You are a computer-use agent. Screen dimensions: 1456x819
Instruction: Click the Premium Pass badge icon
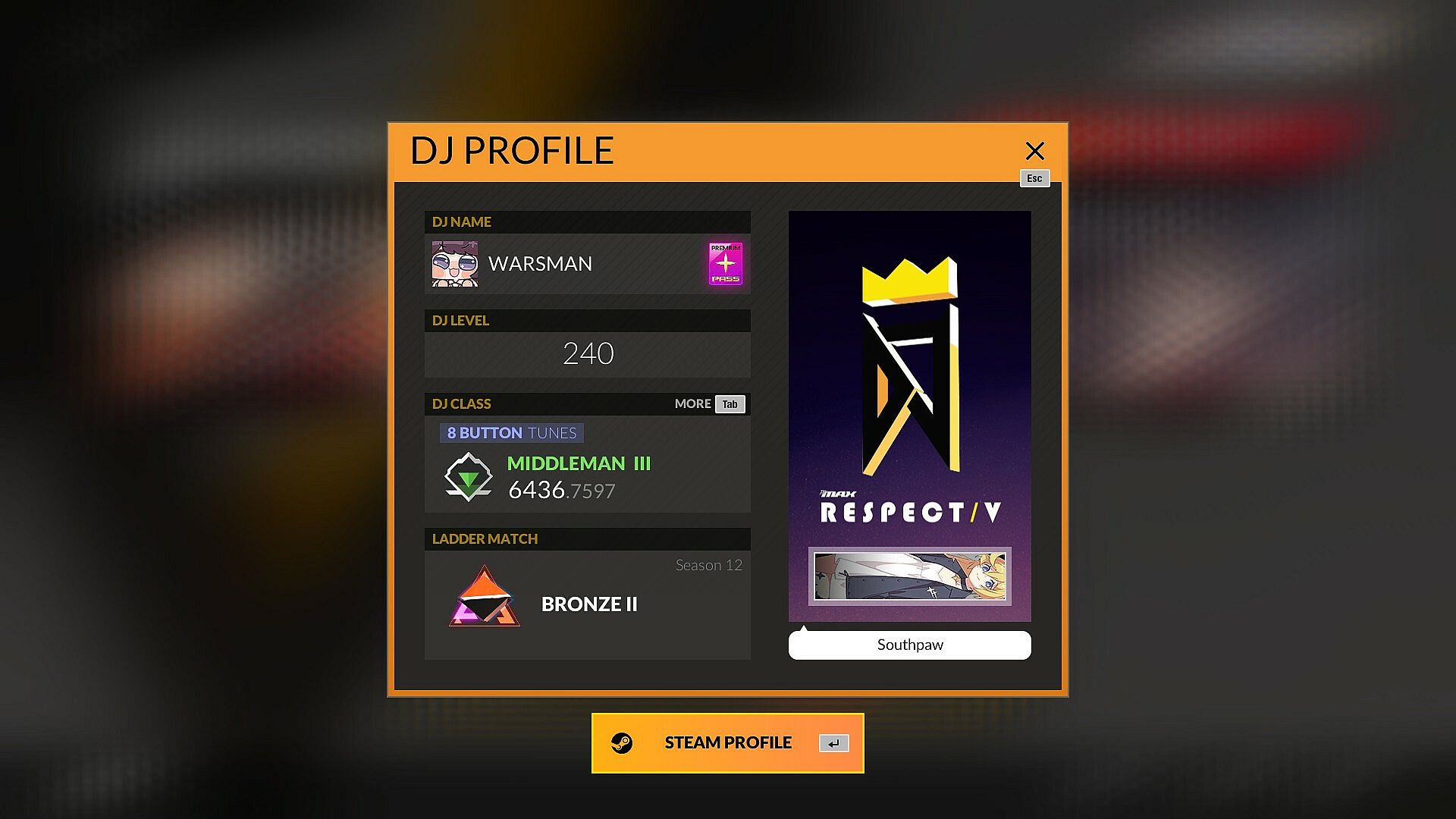point(726,264)
